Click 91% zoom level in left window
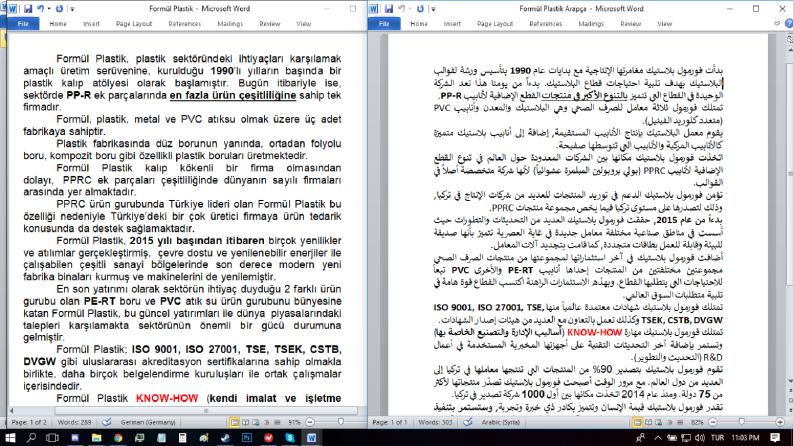This screenshot has width=793, height=446. (294, 422)
